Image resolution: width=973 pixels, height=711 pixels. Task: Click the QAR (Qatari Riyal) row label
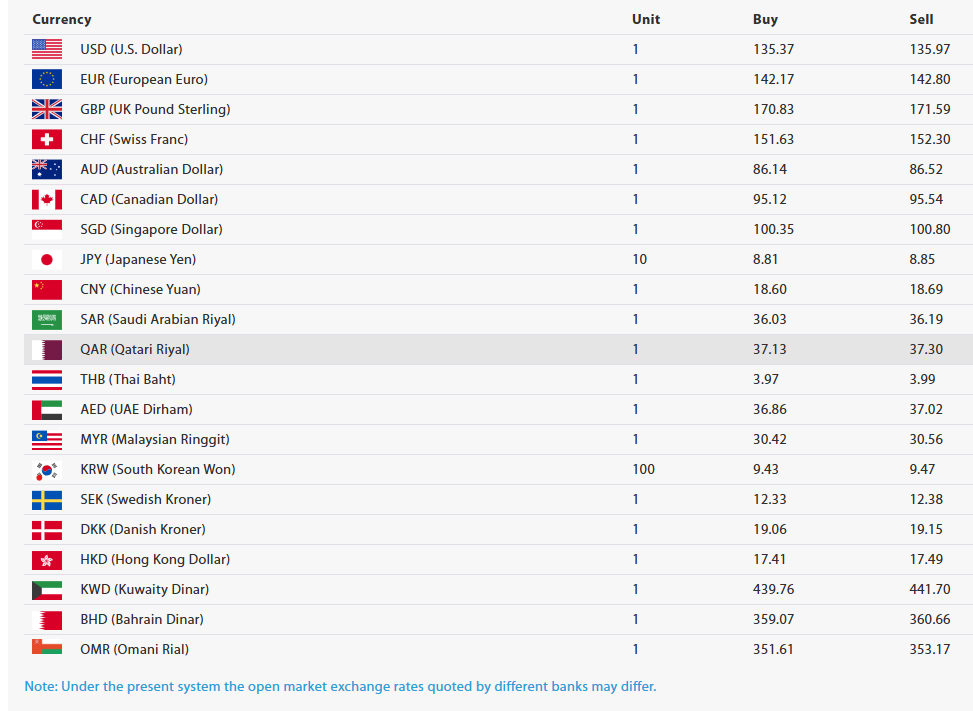click(135, 349)
